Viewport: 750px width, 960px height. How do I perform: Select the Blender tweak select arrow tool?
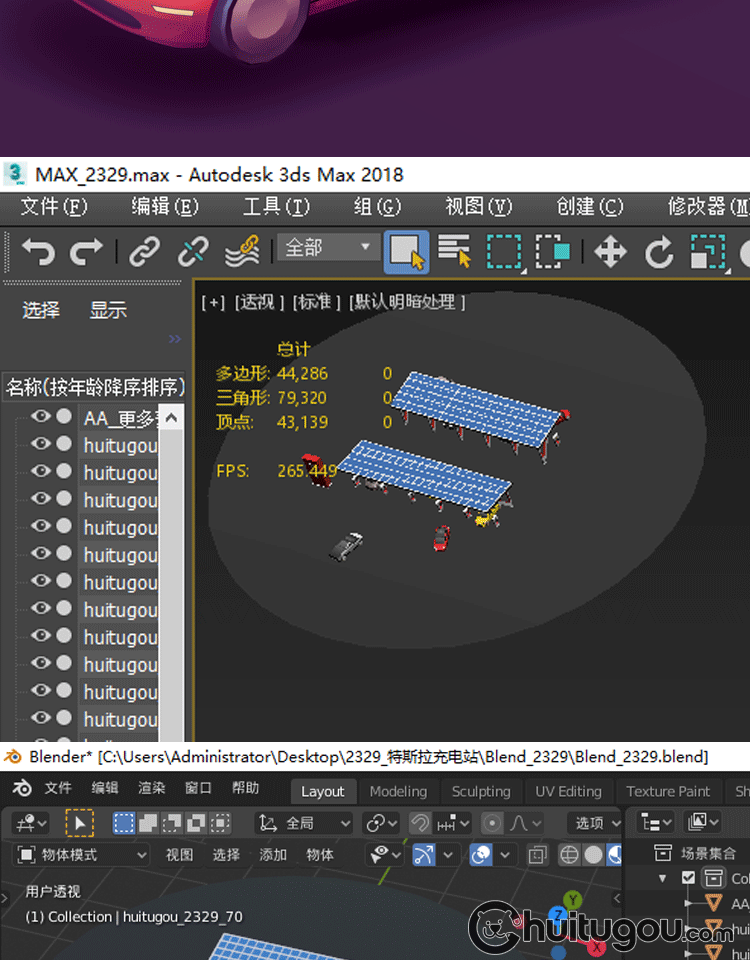pyautogui.click(x=80, y=823)
